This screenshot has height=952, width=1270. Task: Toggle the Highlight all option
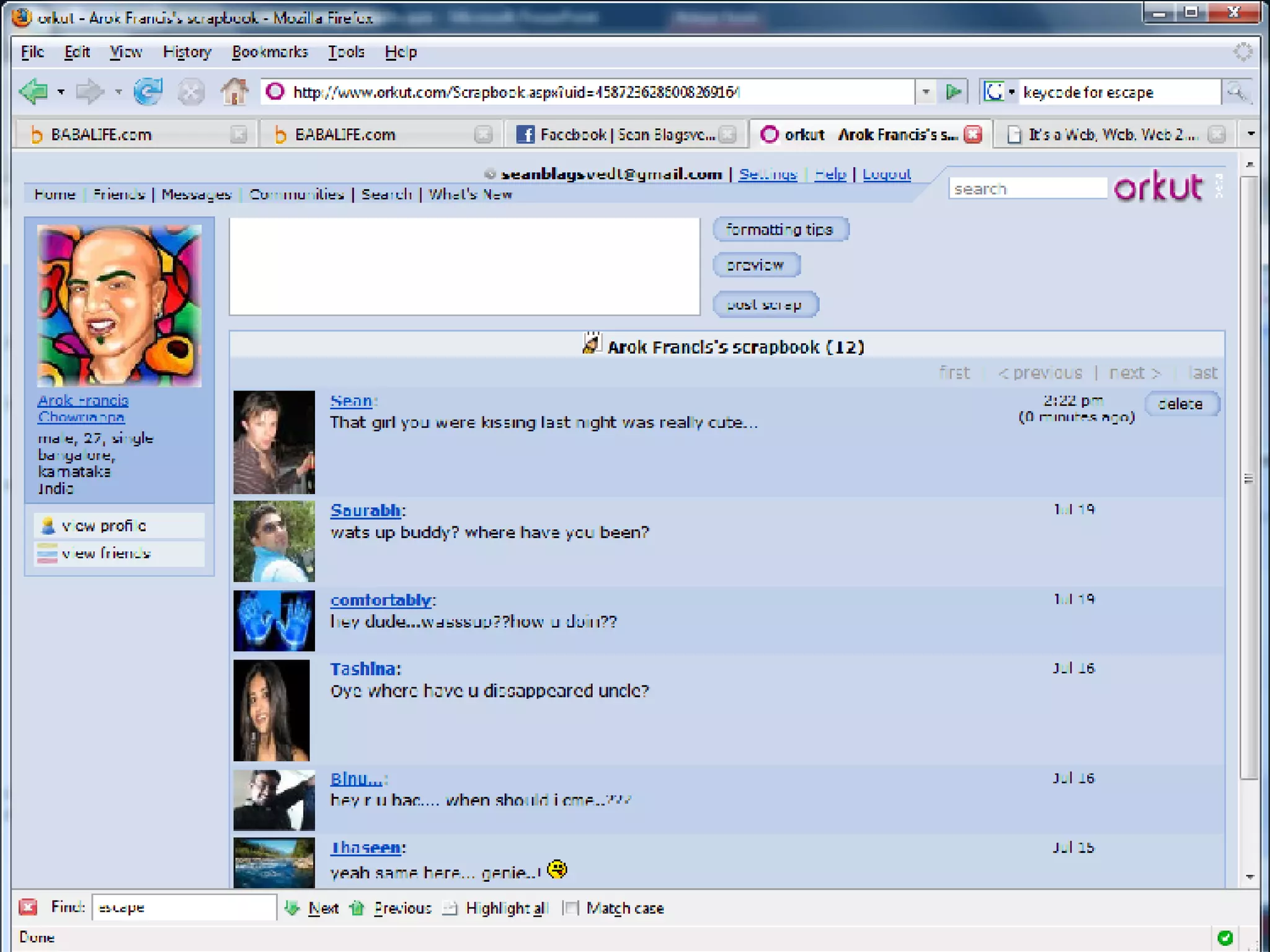click(497, 908)
